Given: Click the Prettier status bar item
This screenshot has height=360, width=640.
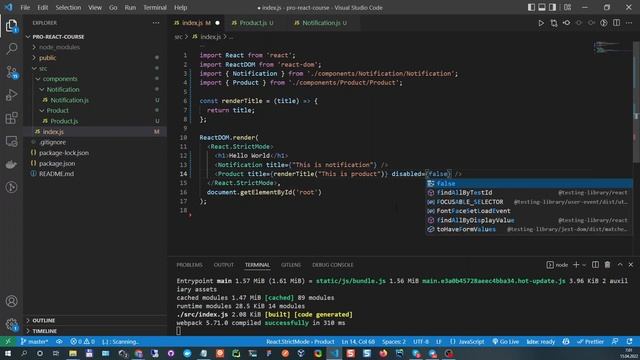Looking at the screenshot, I should point(590,342).
